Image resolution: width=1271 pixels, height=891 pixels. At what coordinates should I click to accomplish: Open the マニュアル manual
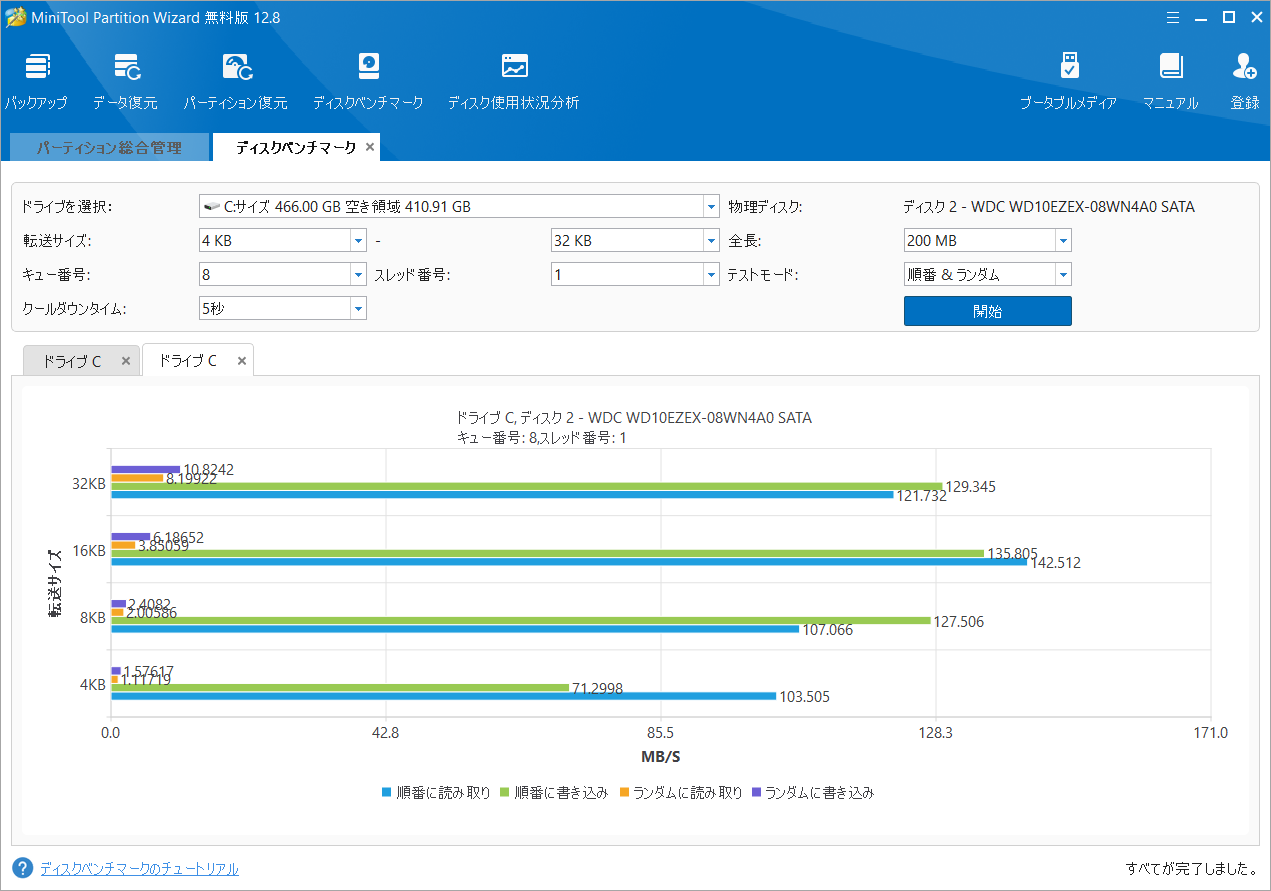point(1171,81)
